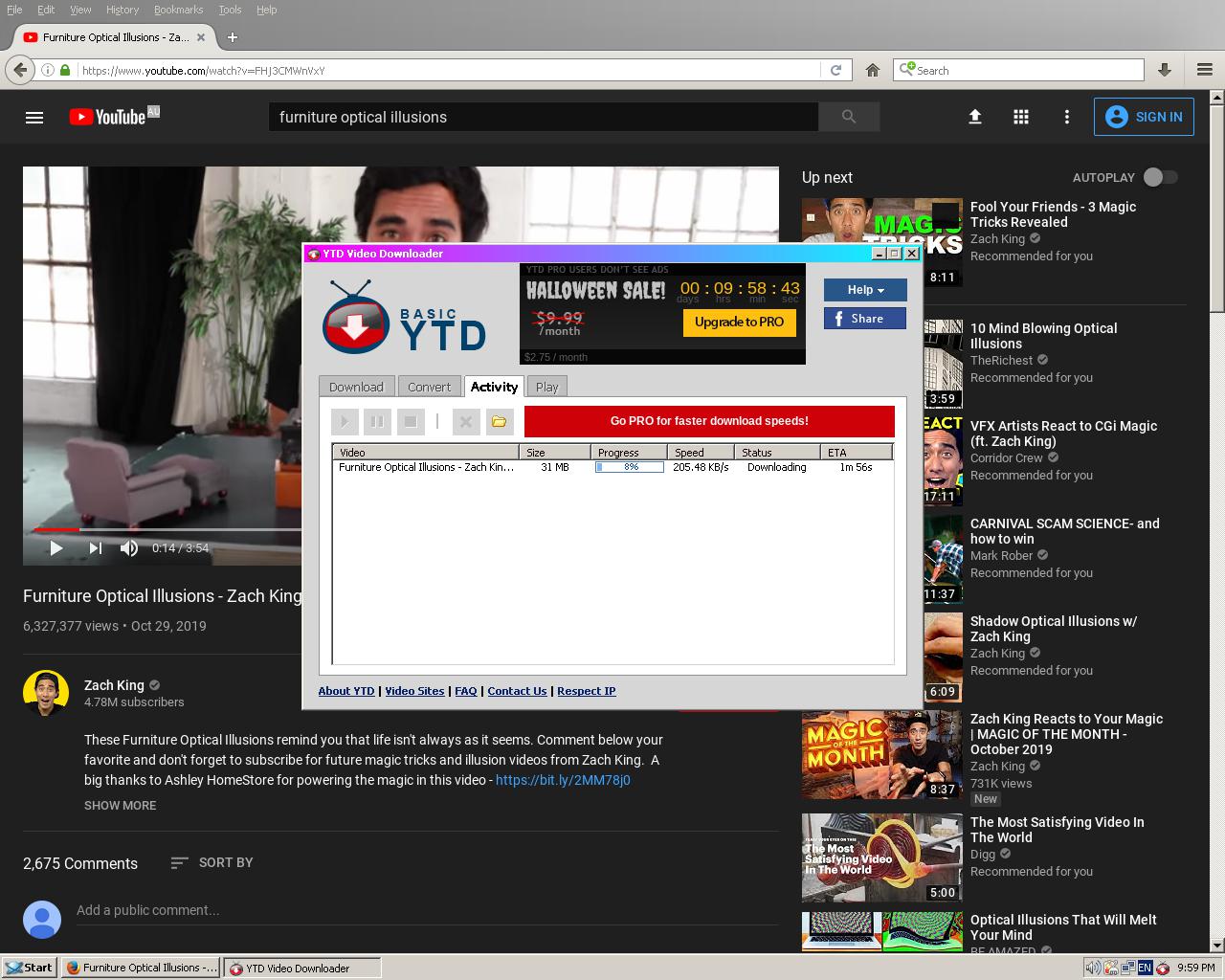Open the Contact Us link
This screenshot has height=980, width=1225.
coord(517,691)
